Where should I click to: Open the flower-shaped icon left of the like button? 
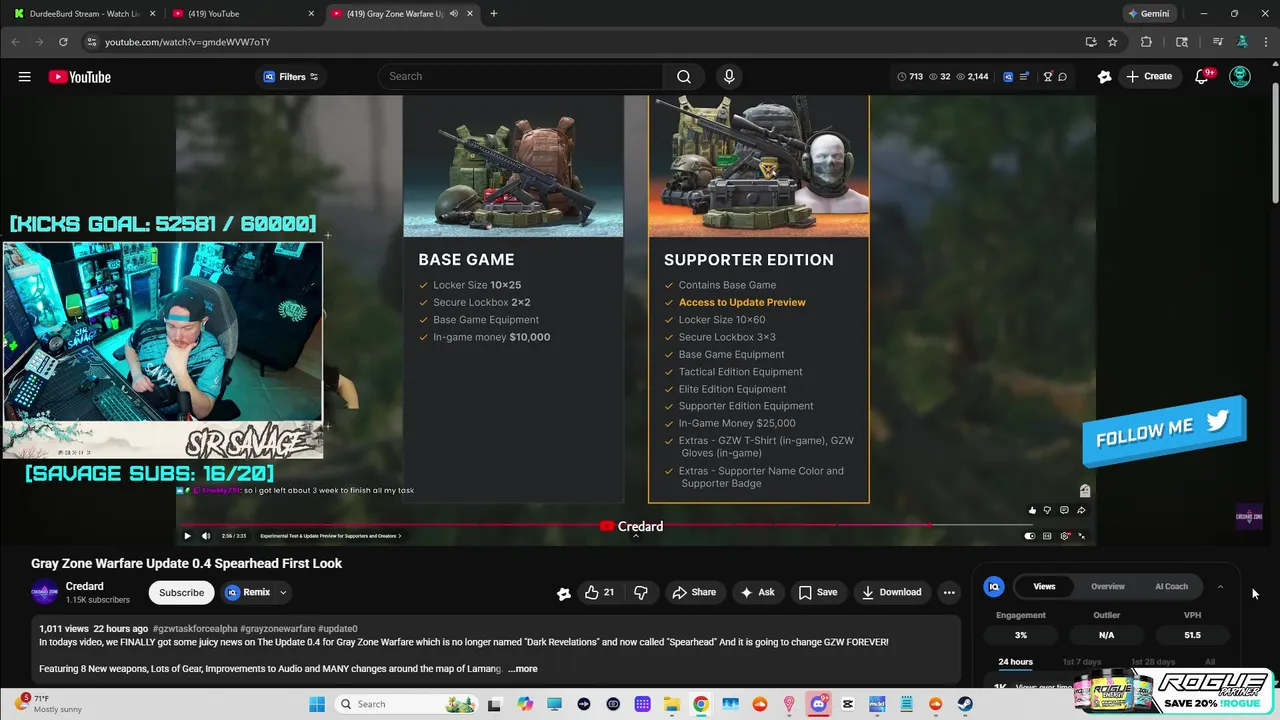564,593
